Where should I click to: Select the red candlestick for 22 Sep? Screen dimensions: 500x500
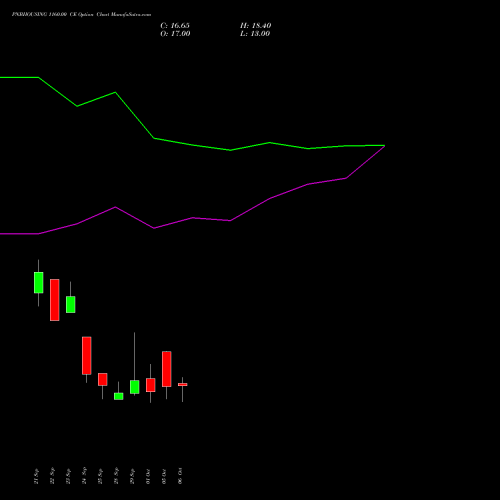coord(55,300)
